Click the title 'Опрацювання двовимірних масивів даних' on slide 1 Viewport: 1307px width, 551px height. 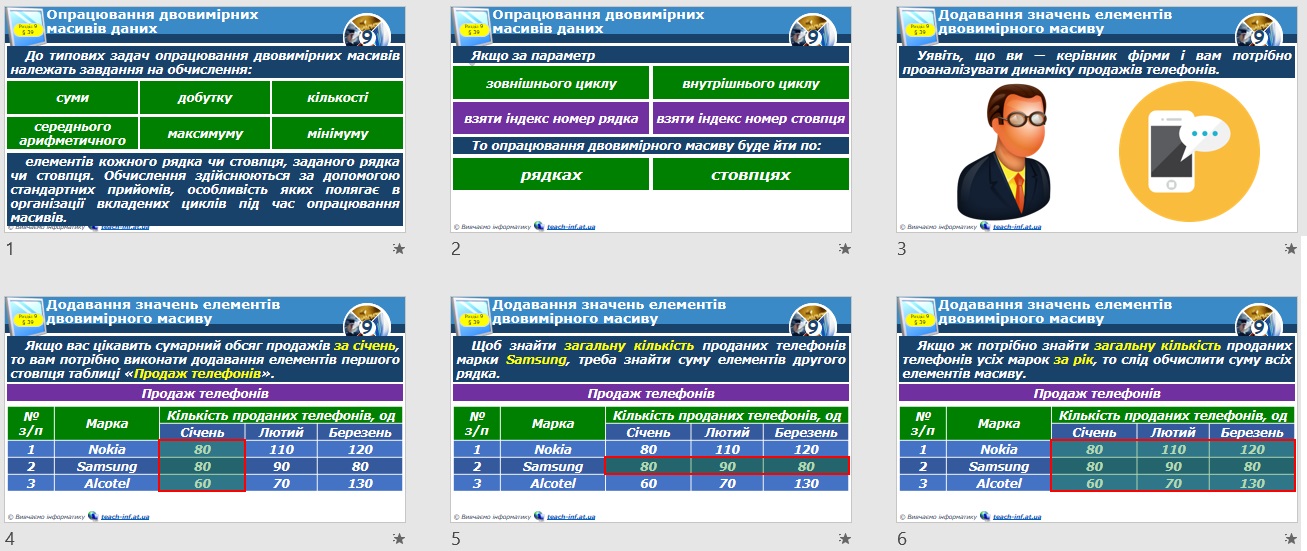click(152, 21)
